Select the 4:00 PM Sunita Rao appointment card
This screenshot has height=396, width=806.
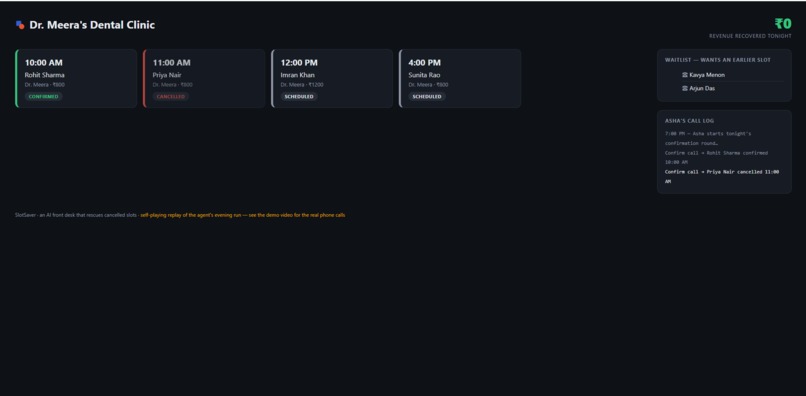pyautogui.click(x=460, y=78)
